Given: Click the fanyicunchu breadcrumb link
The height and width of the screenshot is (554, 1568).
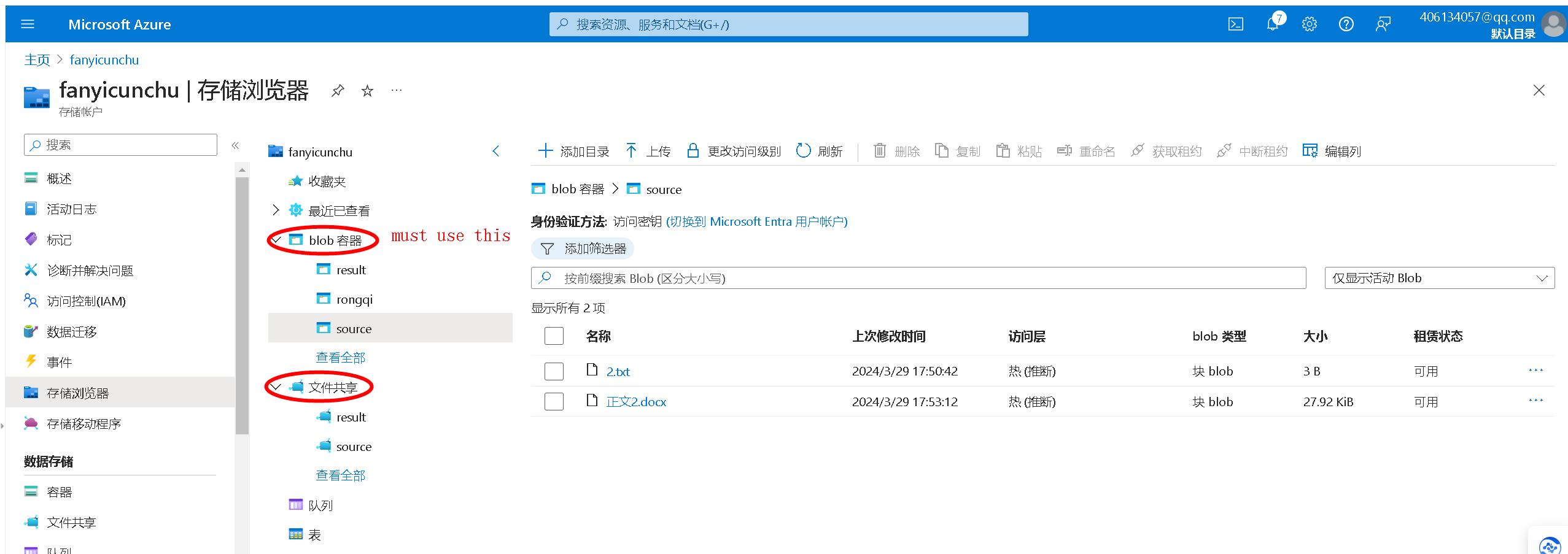Looking at the screenshot, I should tap(104, 60).
